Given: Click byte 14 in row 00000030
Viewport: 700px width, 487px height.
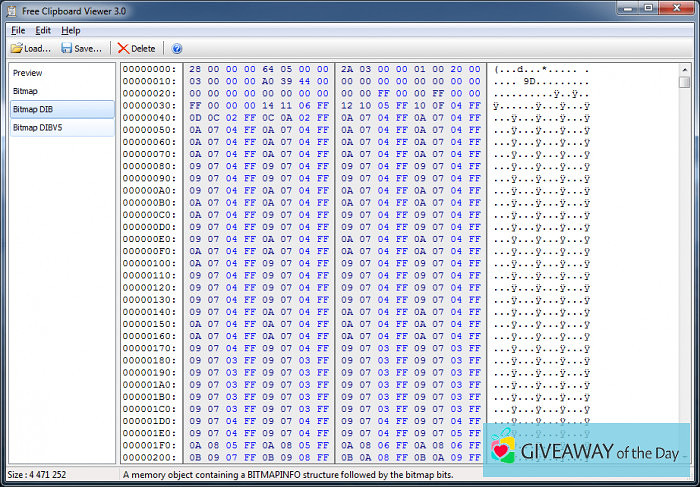Looking at the screenshot, I should click(x=268, y=106).
